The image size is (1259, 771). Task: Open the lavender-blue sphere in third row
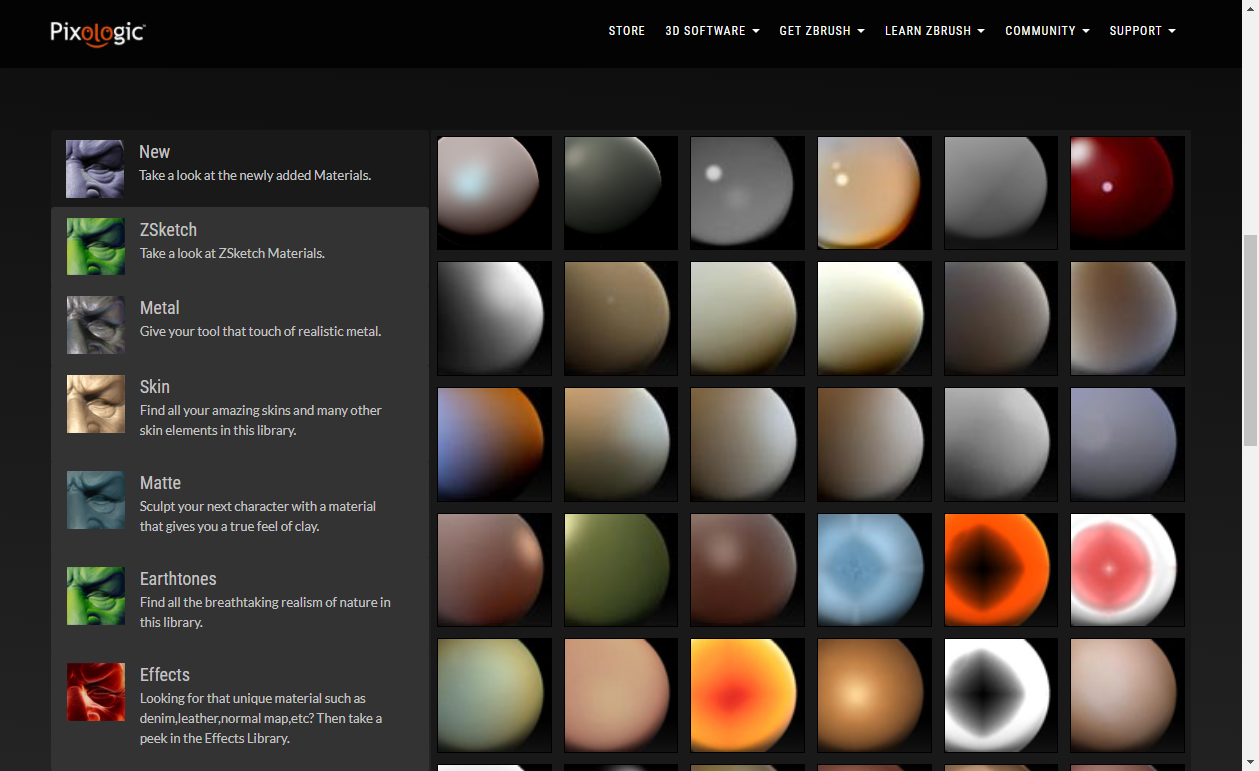(1127, 444)
